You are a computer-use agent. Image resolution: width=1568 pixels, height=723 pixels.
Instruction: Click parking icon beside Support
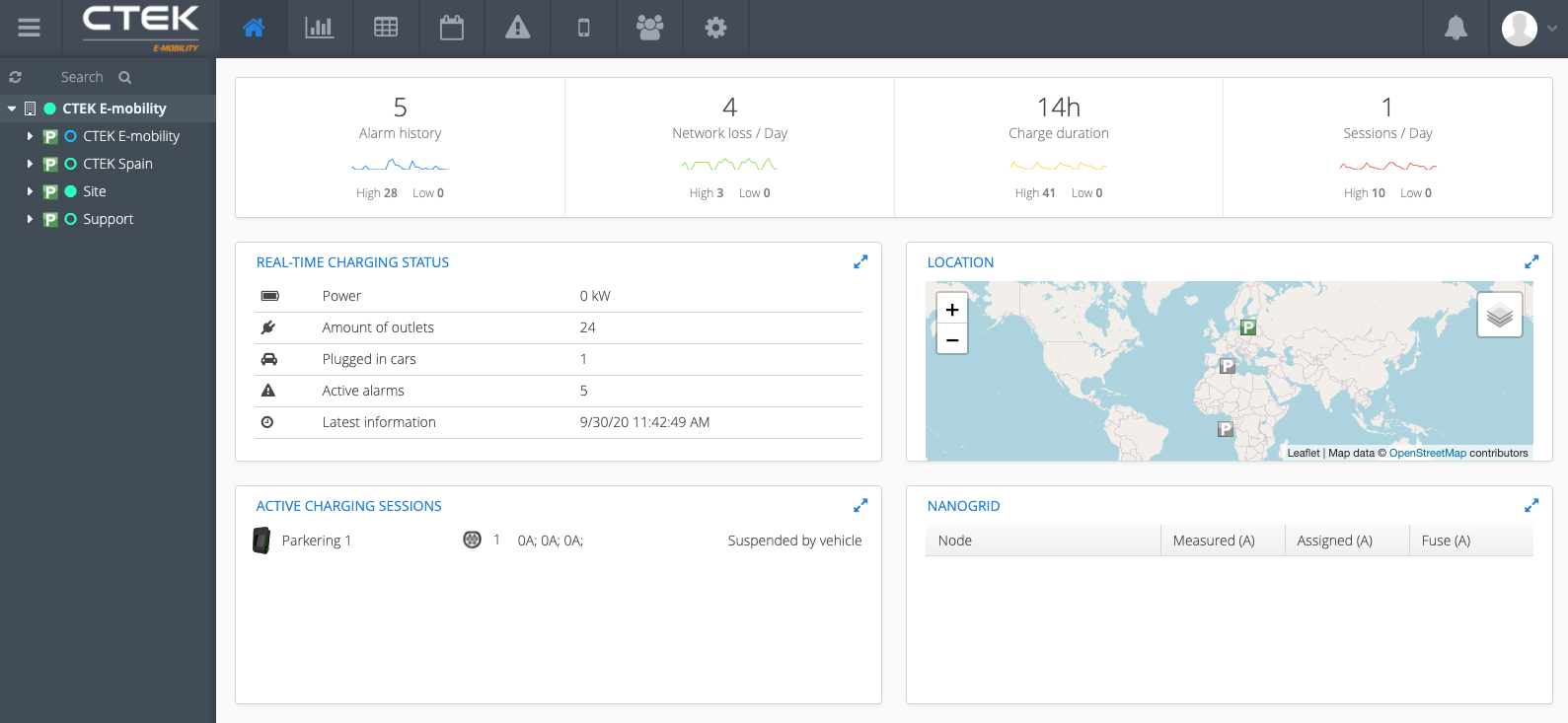(50, 219)
